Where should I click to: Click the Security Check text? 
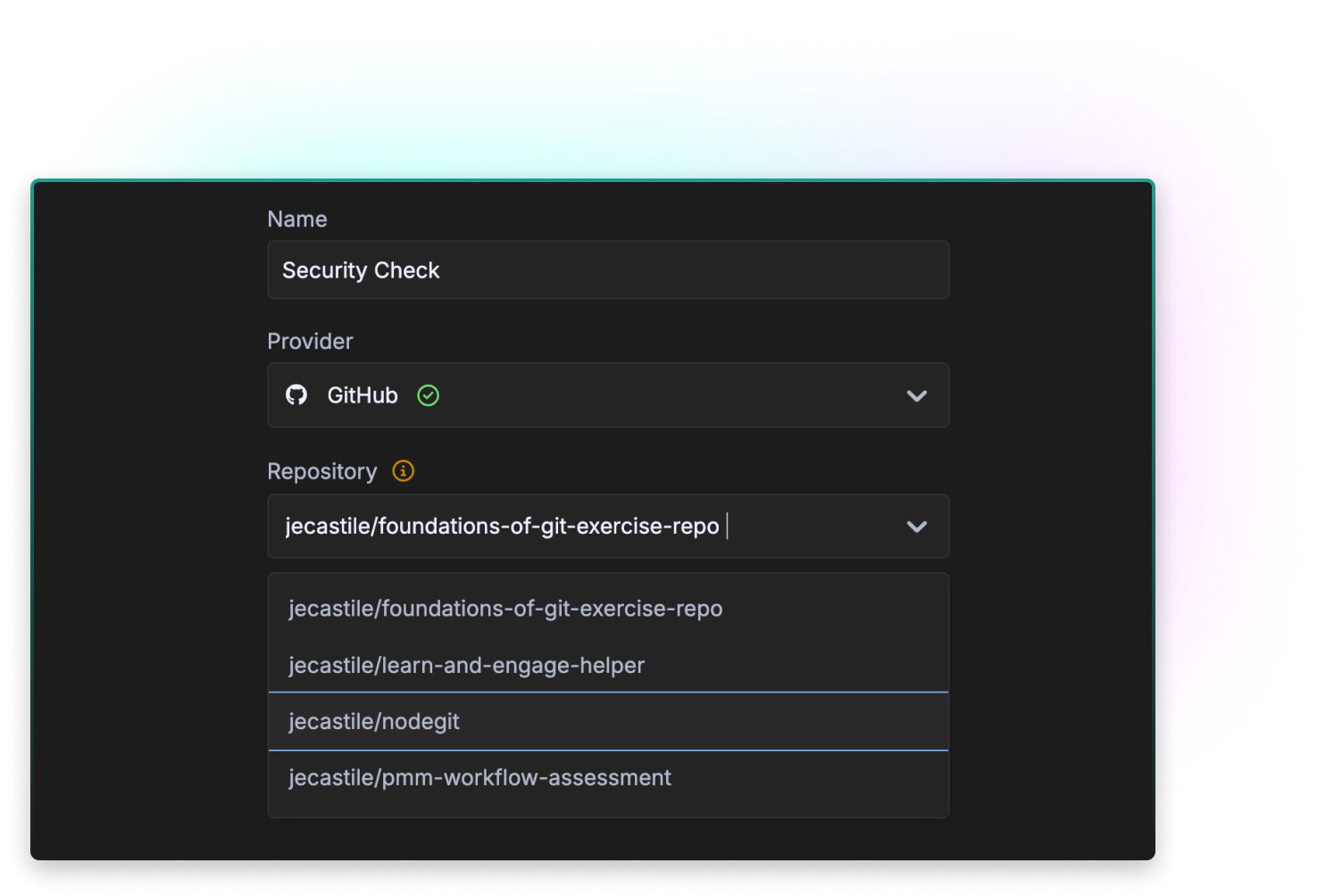pos(361,270)
